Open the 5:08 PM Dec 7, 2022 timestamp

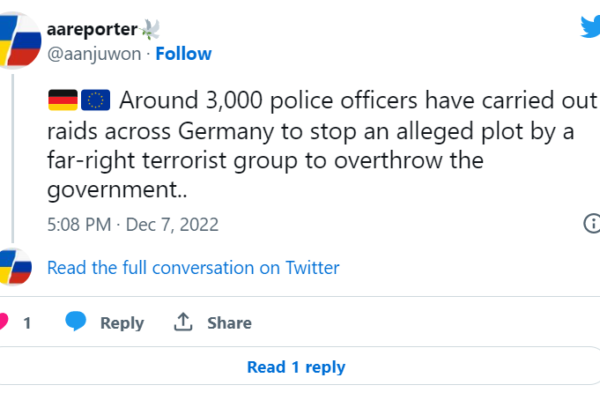[x=133, y=224]
